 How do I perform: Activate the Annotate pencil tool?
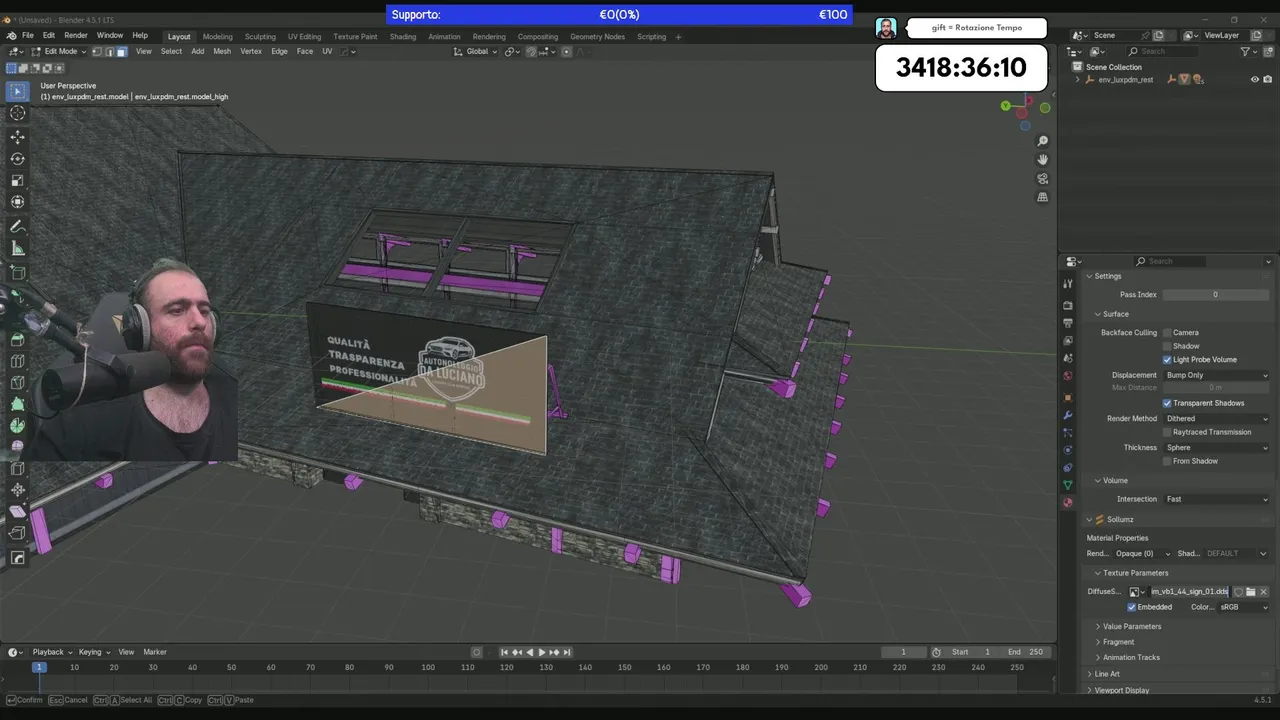pos(17,227)
